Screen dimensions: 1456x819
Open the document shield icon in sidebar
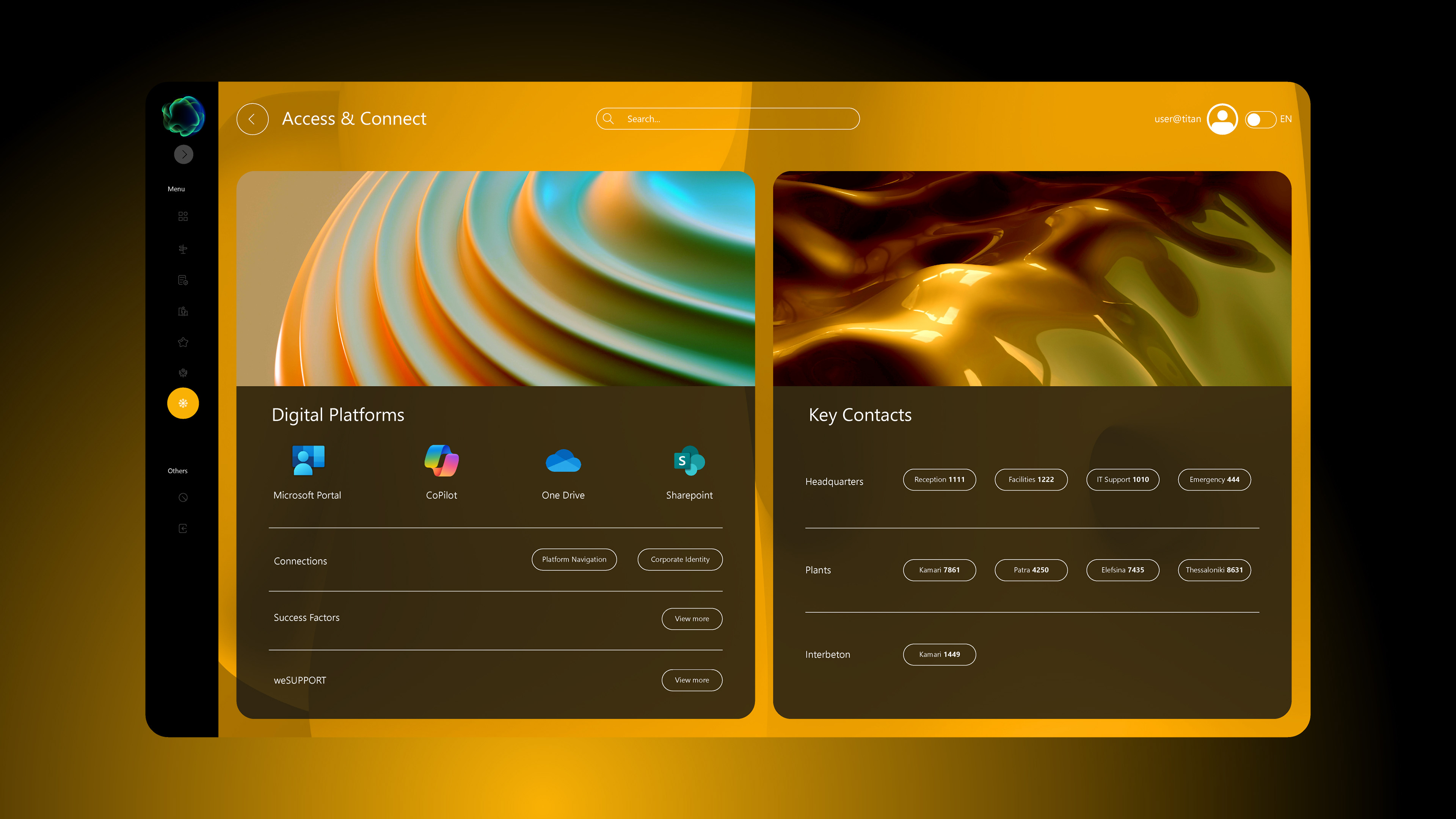[182, 280]
